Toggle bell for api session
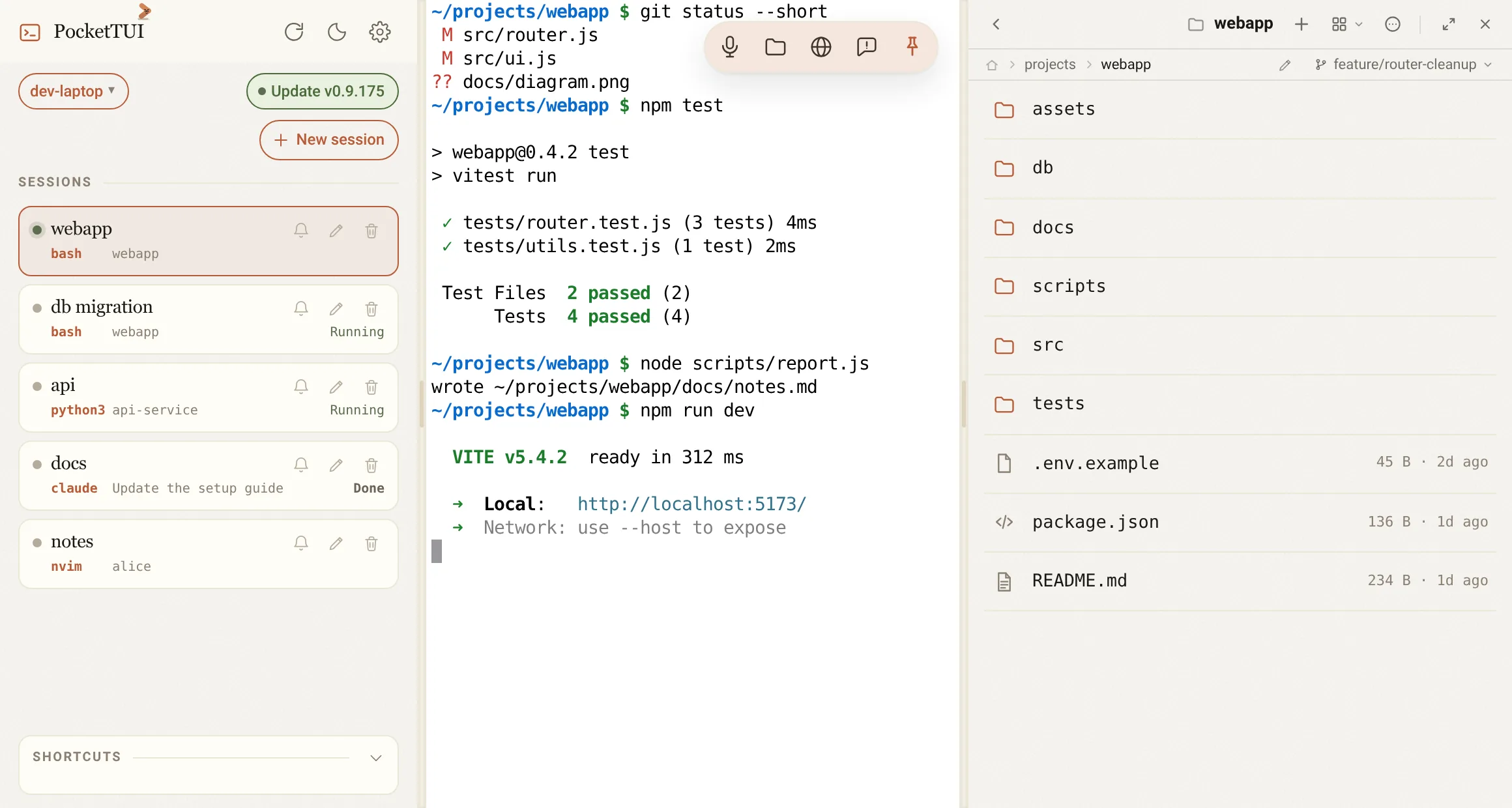Image resolution: width=1512 pixels, height=808 pixels. click(x=301, y=386)
